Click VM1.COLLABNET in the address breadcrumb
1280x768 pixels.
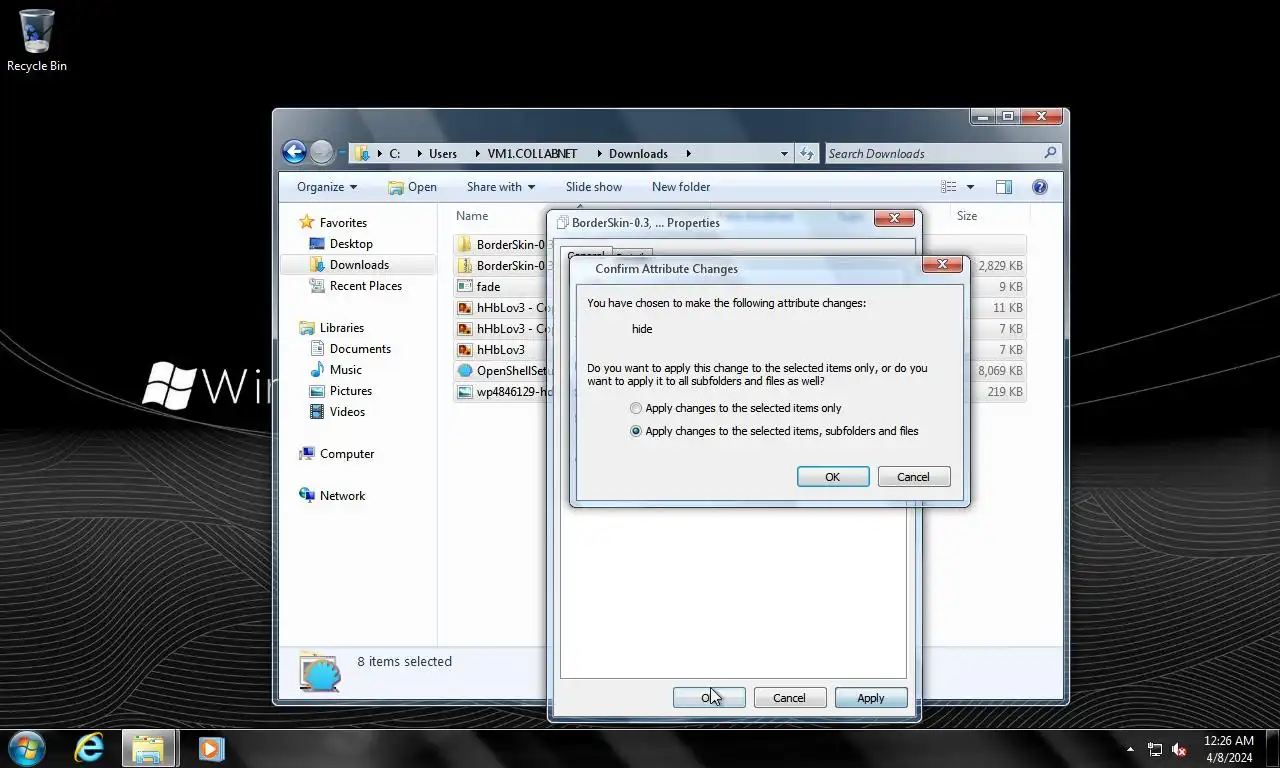pyautogui.click(x=532, y=153)
